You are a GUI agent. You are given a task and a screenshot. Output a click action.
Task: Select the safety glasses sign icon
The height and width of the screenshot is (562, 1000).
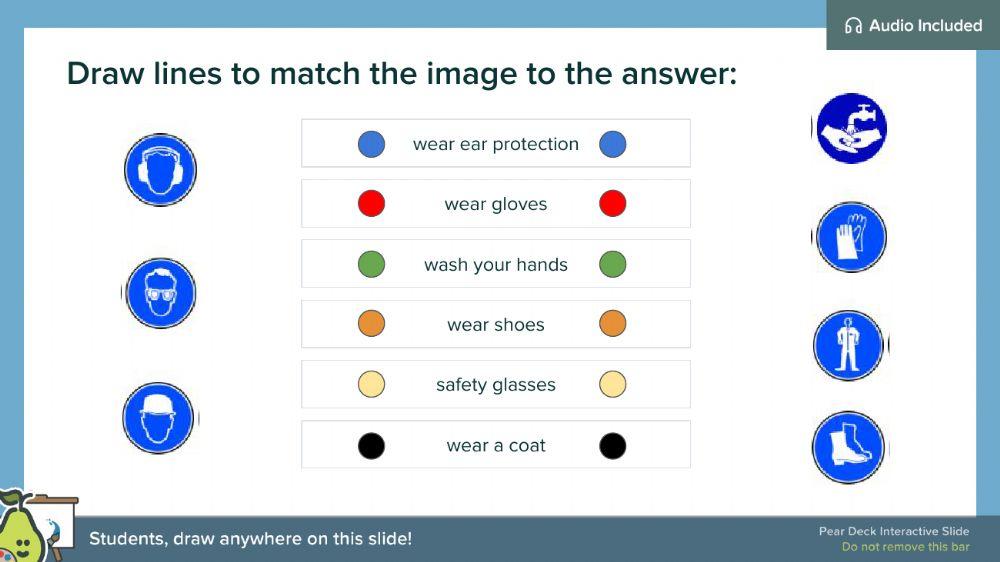[x=160, y=293]
